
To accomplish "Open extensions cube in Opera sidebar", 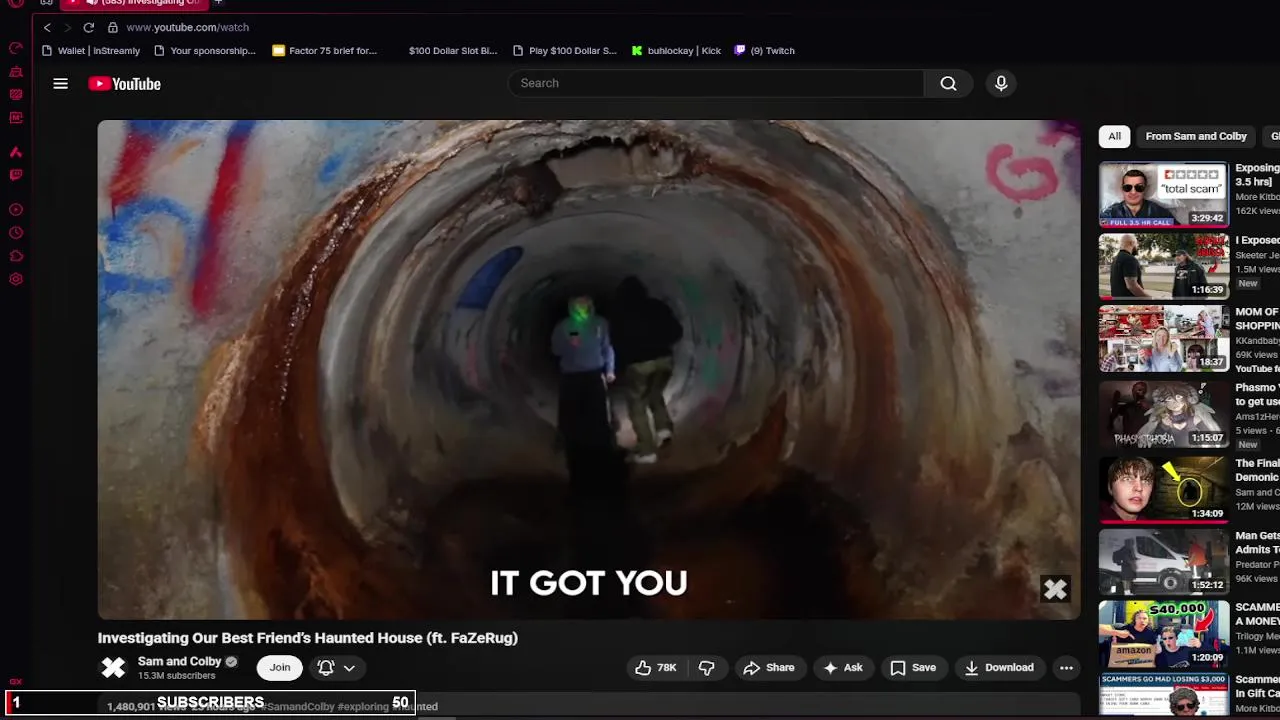I will (16, 256).
